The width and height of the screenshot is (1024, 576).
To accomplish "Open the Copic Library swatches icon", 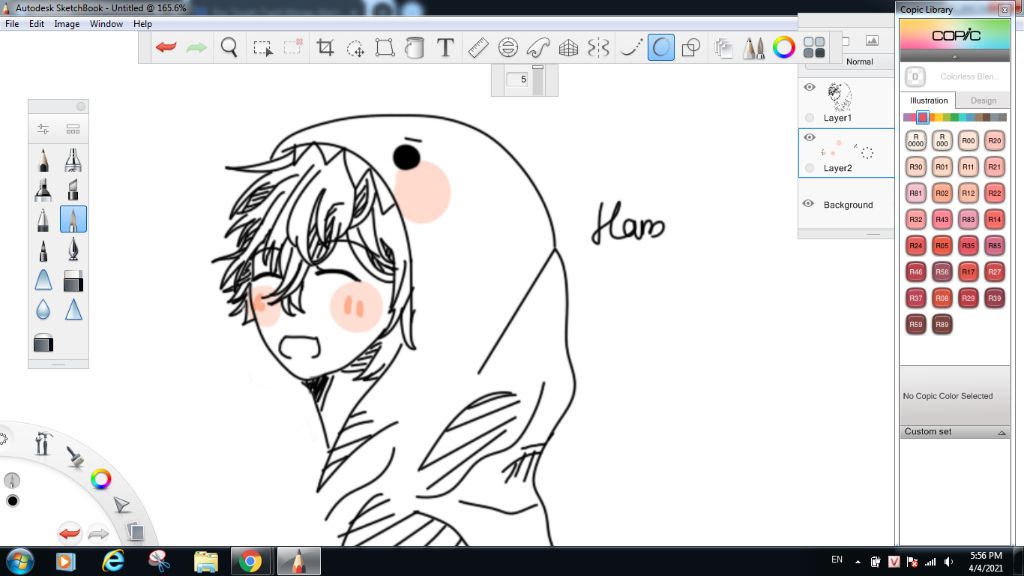I will [x=814, y=47].
